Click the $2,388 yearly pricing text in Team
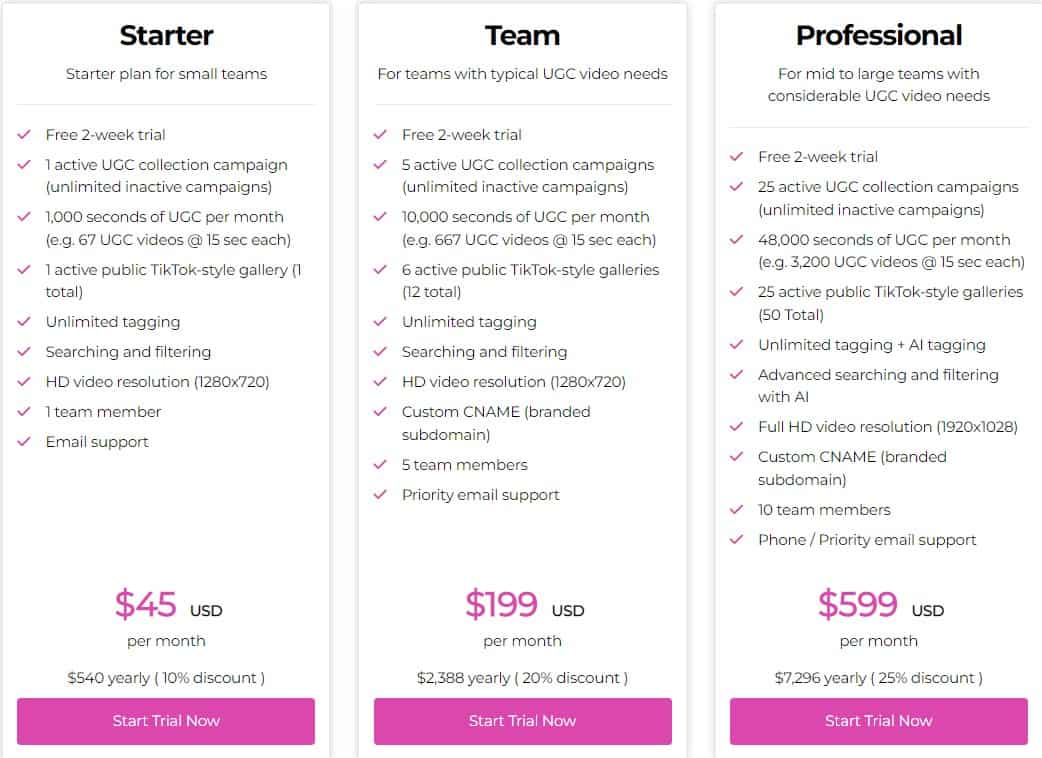This screenshot has height=758, width=1042. click(522, 677)
